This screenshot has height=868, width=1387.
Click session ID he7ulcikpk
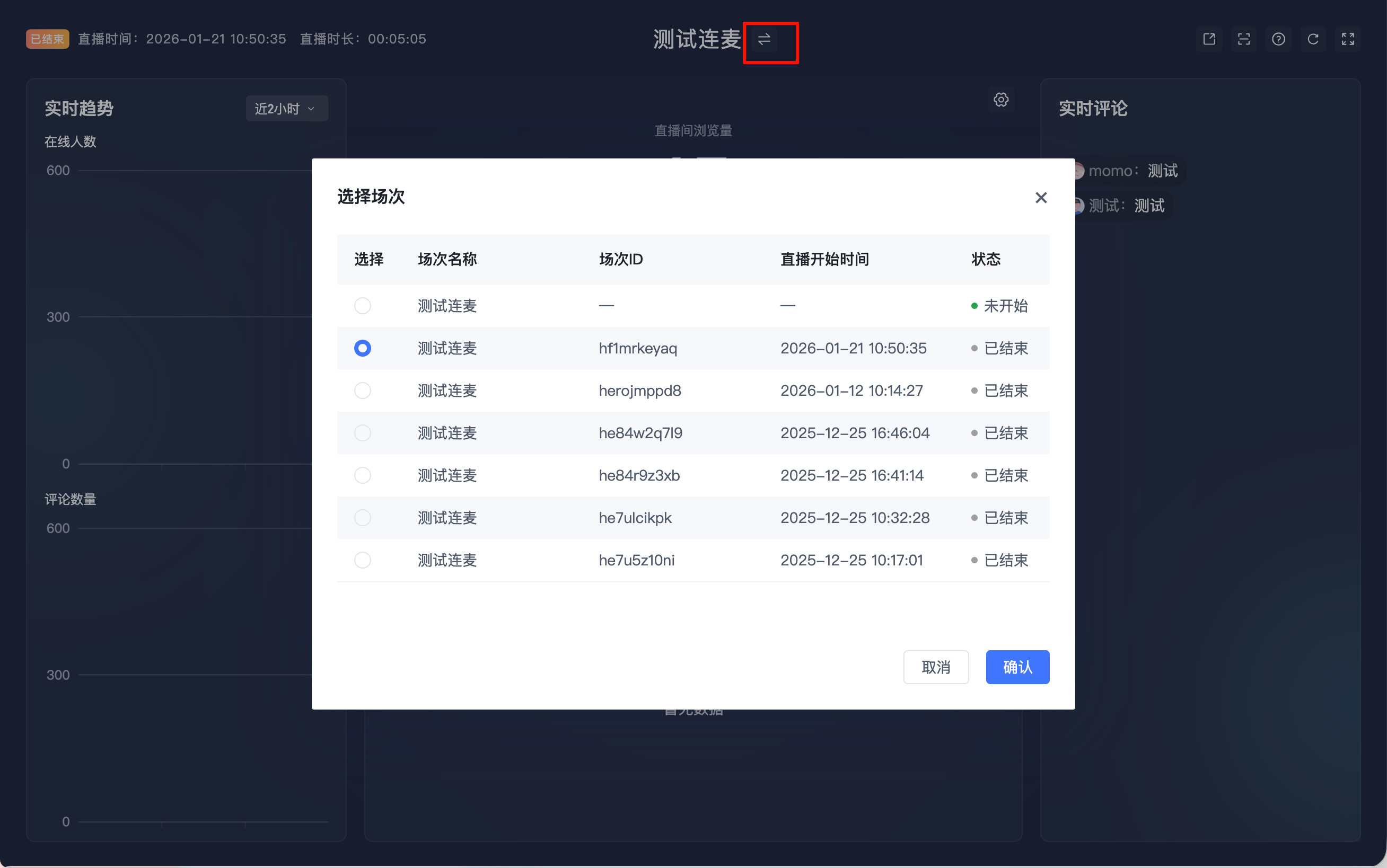(x=635, y=518)
